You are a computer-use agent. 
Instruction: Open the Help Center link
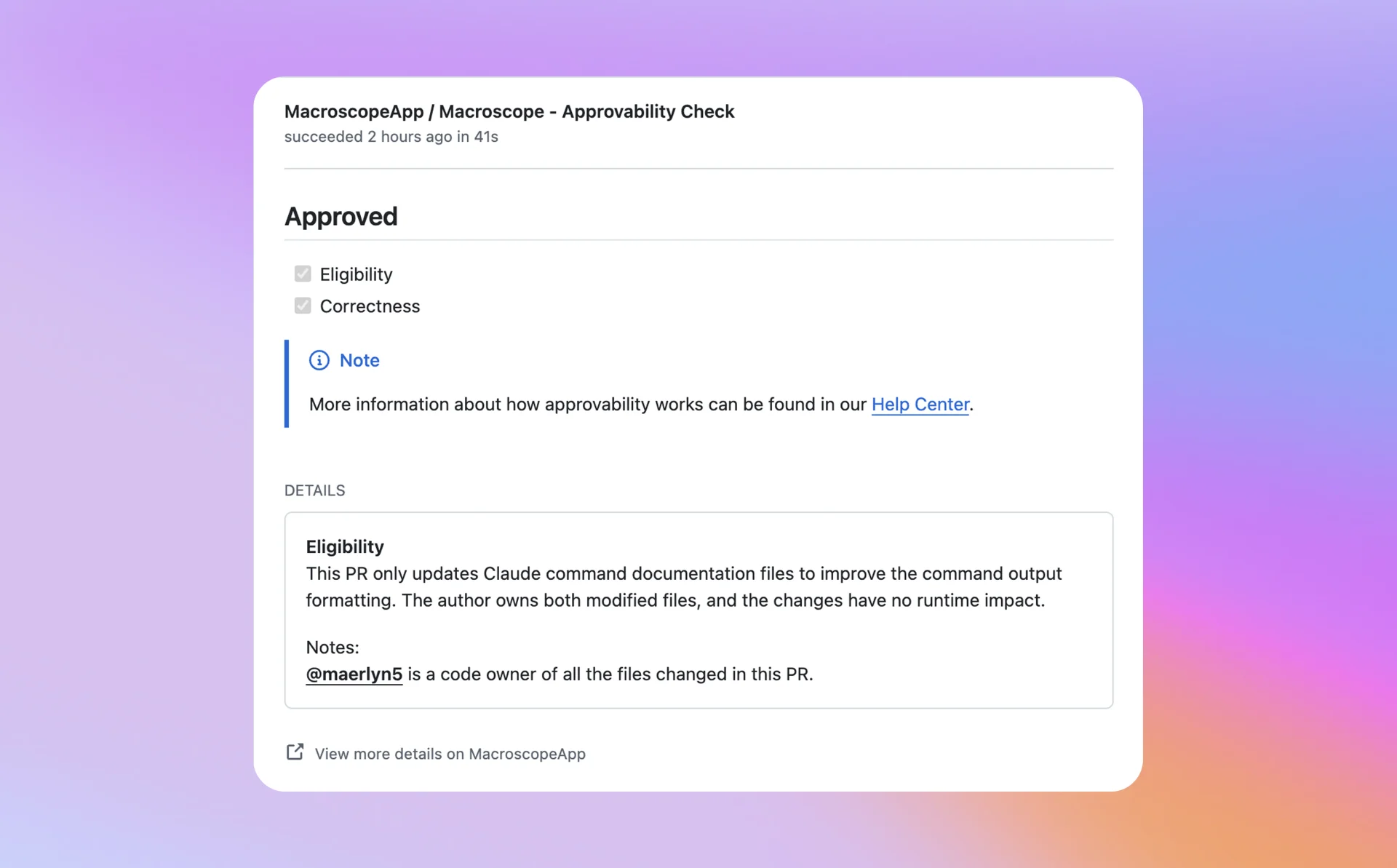(920, 405)
